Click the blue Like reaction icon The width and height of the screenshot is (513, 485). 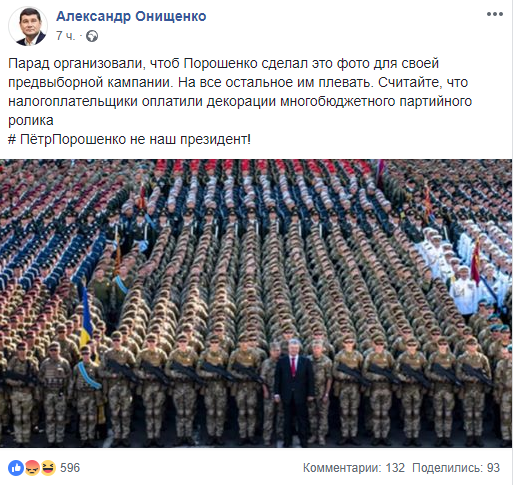pyautogui.click(x=16, y=468)
